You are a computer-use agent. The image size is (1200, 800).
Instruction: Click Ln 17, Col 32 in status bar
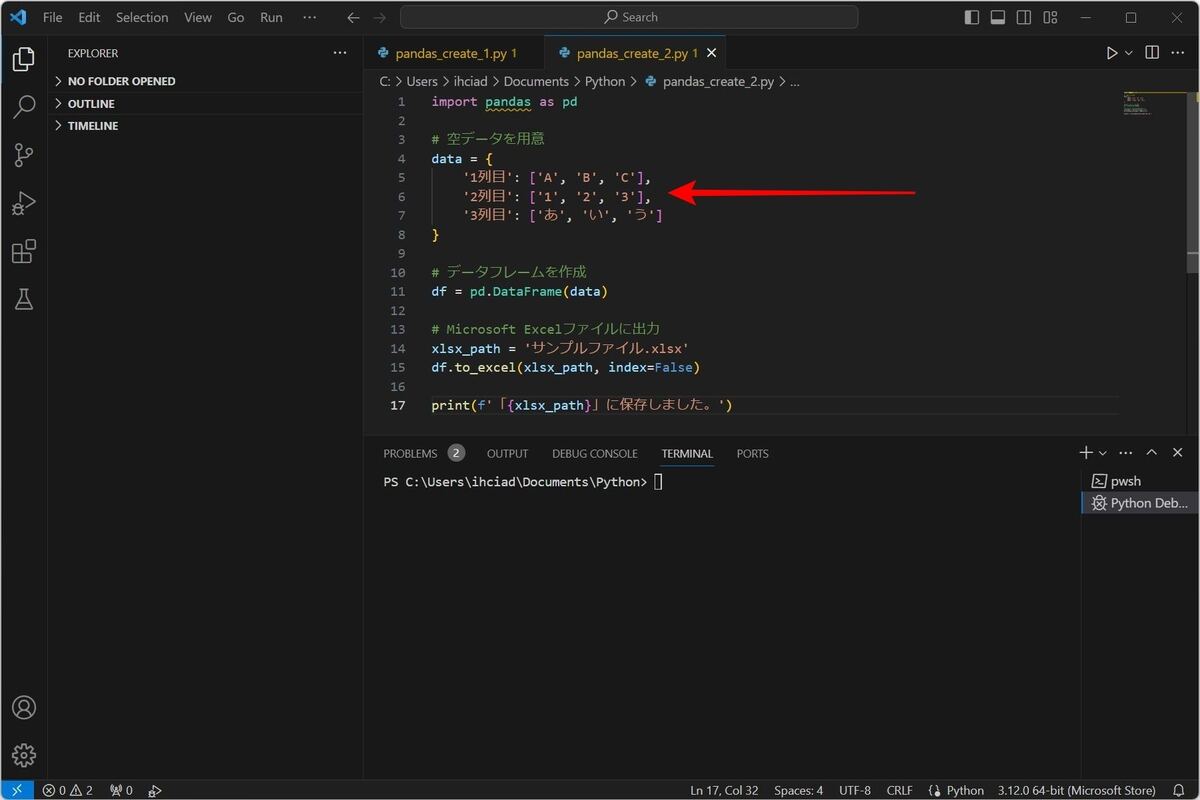(724, 790)
